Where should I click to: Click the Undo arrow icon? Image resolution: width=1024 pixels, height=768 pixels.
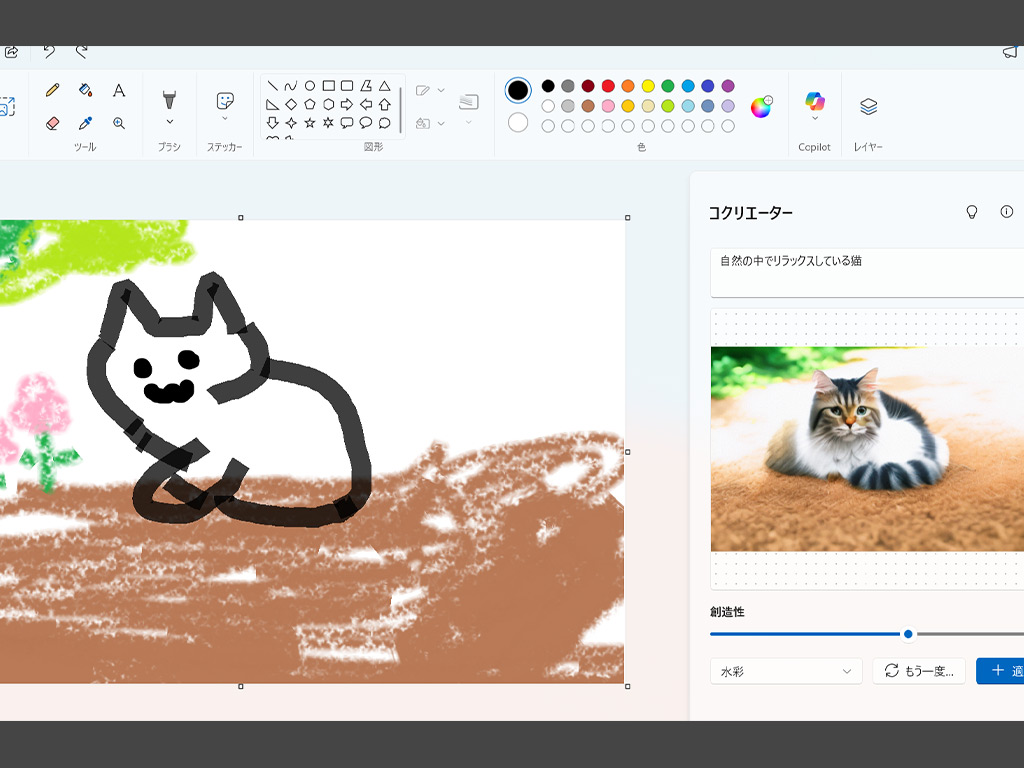49,51
